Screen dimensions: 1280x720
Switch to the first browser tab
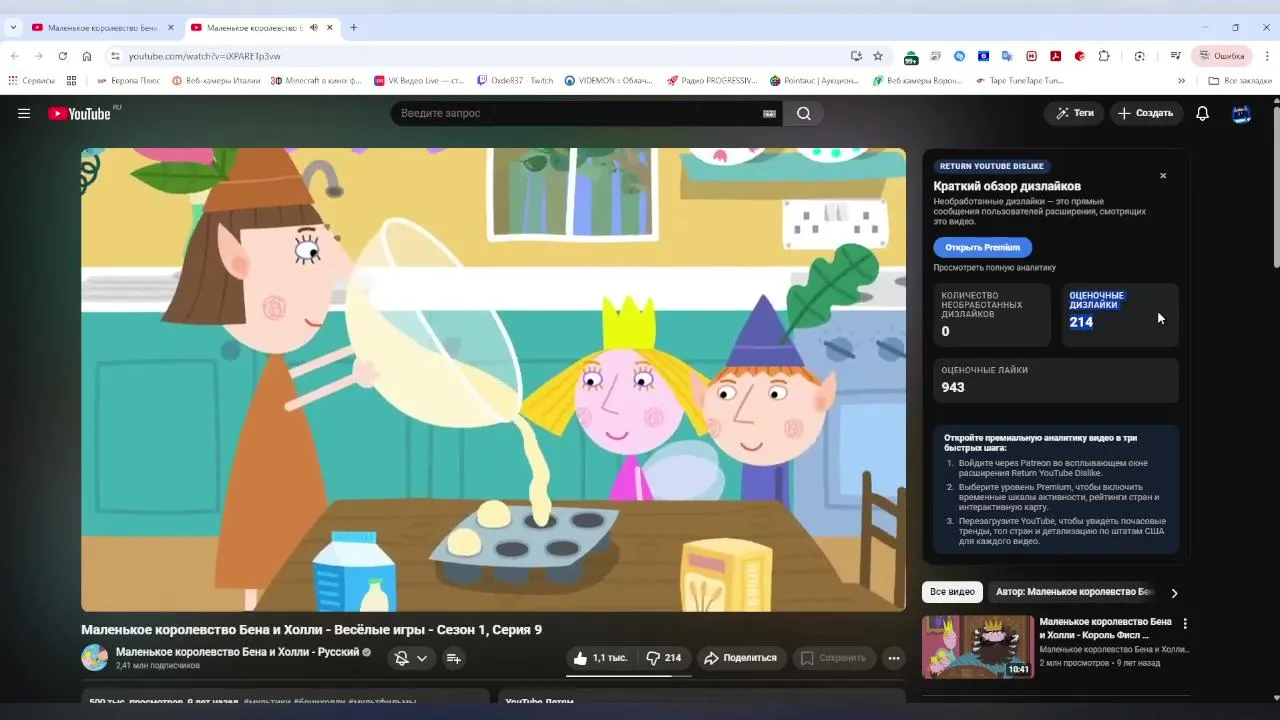tap(102, 28)
